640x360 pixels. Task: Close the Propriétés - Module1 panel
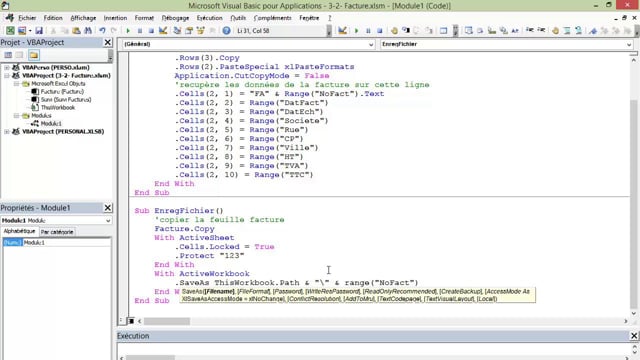pyautogui.click(x=108, y=208)
